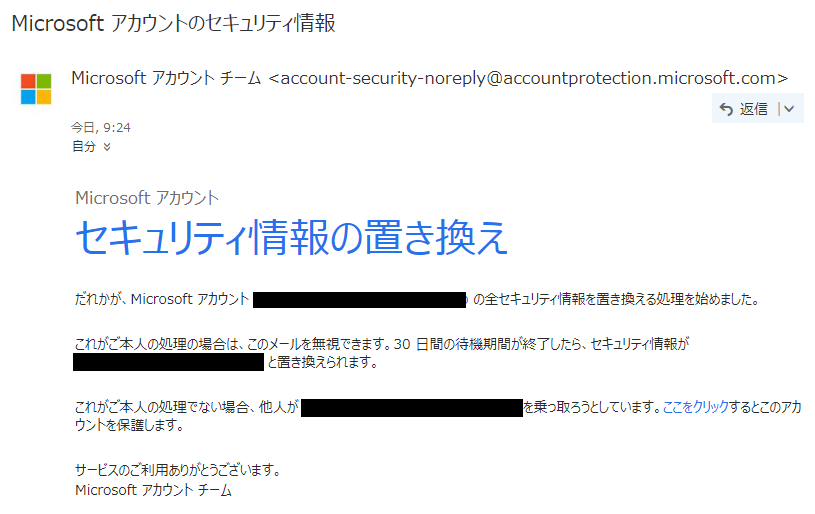Click the curved reply arrow icon
The width and height of the screenshot is (815, 514).
[x=726, y=109]
